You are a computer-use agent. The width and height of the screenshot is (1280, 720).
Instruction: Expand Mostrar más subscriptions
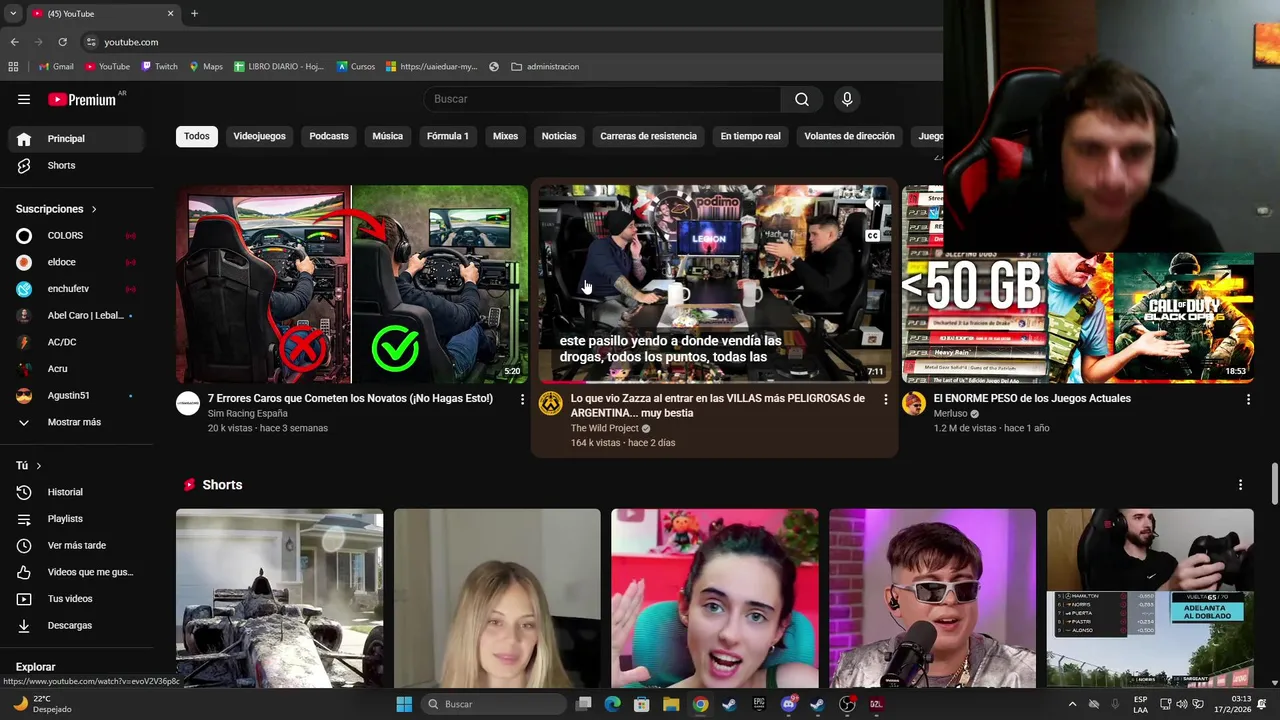(x=77, y=422)
